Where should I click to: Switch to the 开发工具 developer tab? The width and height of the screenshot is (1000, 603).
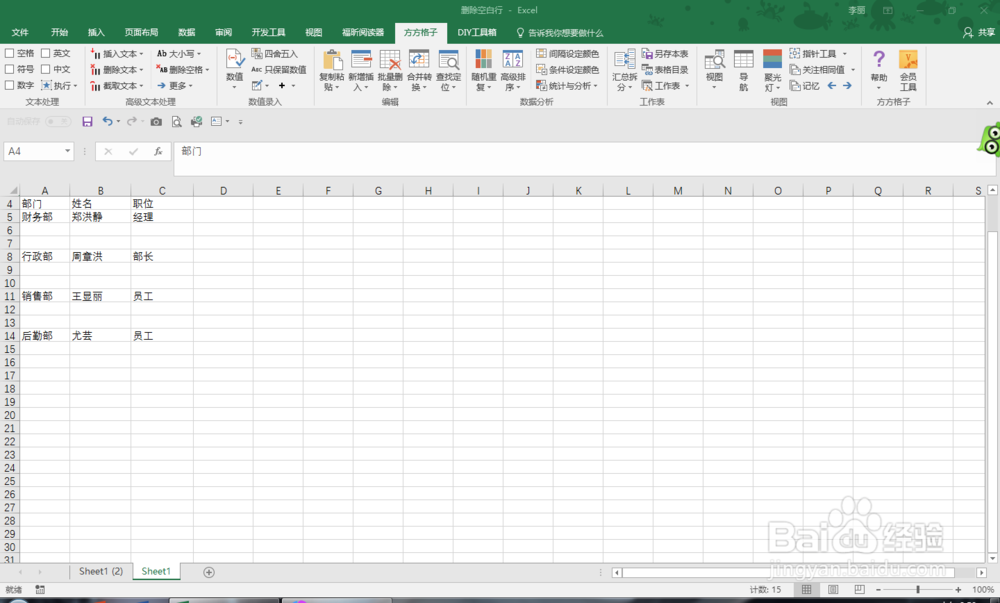pyautogui.click(x=268, y=33)
